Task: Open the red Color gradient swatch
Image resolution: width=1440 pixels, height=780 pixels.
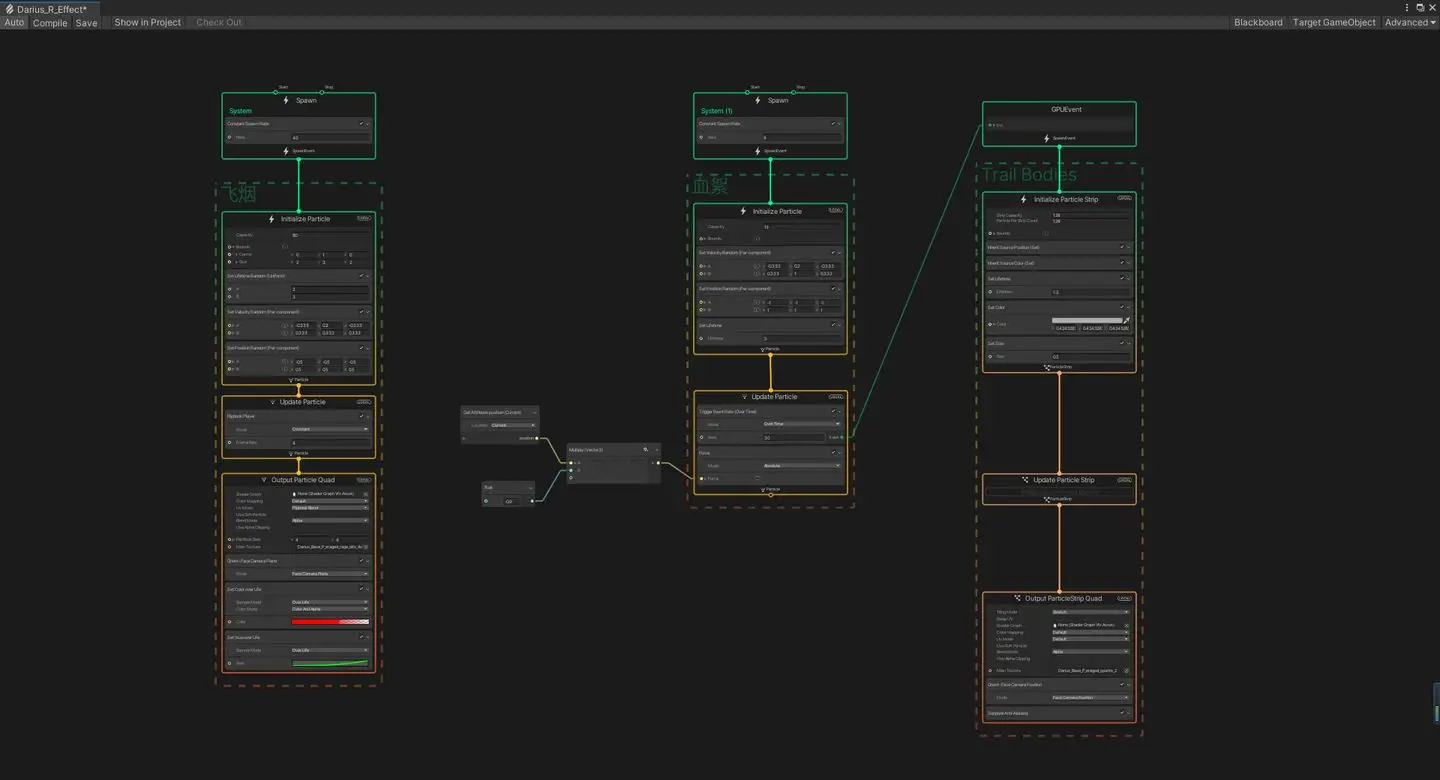Action: click(x=330, y=622)
